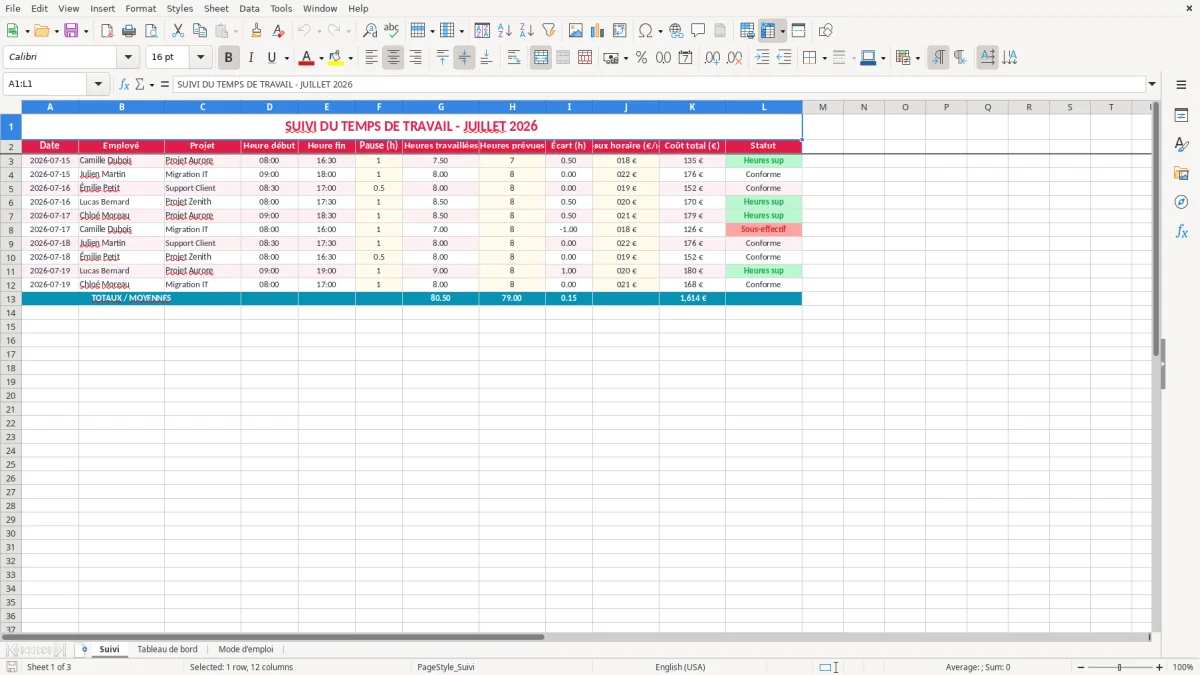
Task: Click the Draw Shapes icon
Action: point(825,31)
